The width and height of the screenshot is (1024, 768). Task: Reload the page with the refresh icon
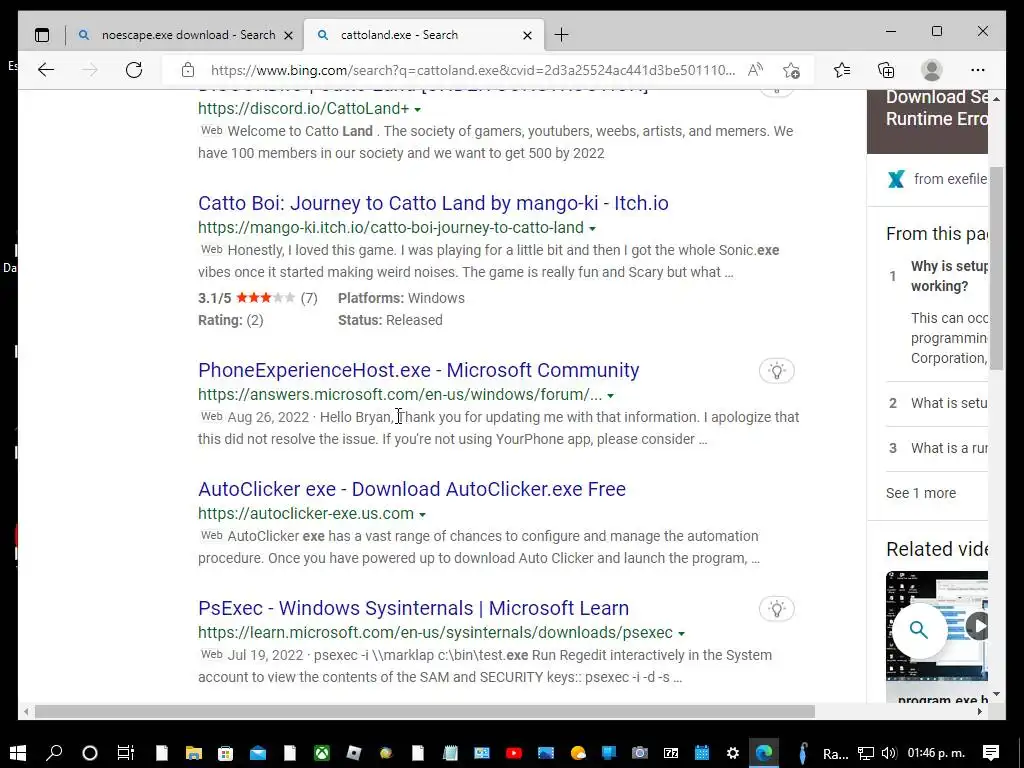pyautogui.click(x=134, y=70)
